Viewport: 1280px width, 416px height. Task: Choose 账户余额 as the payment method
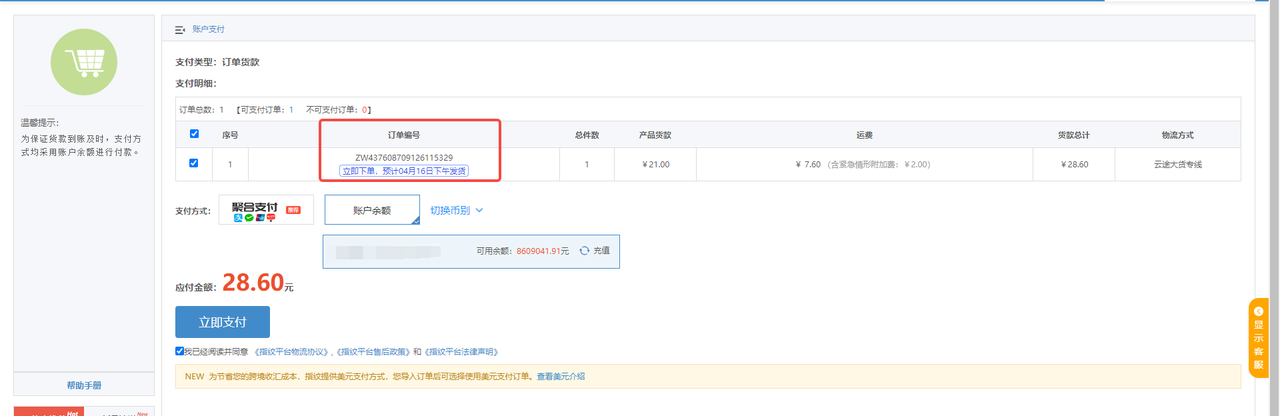pos(371,211)
